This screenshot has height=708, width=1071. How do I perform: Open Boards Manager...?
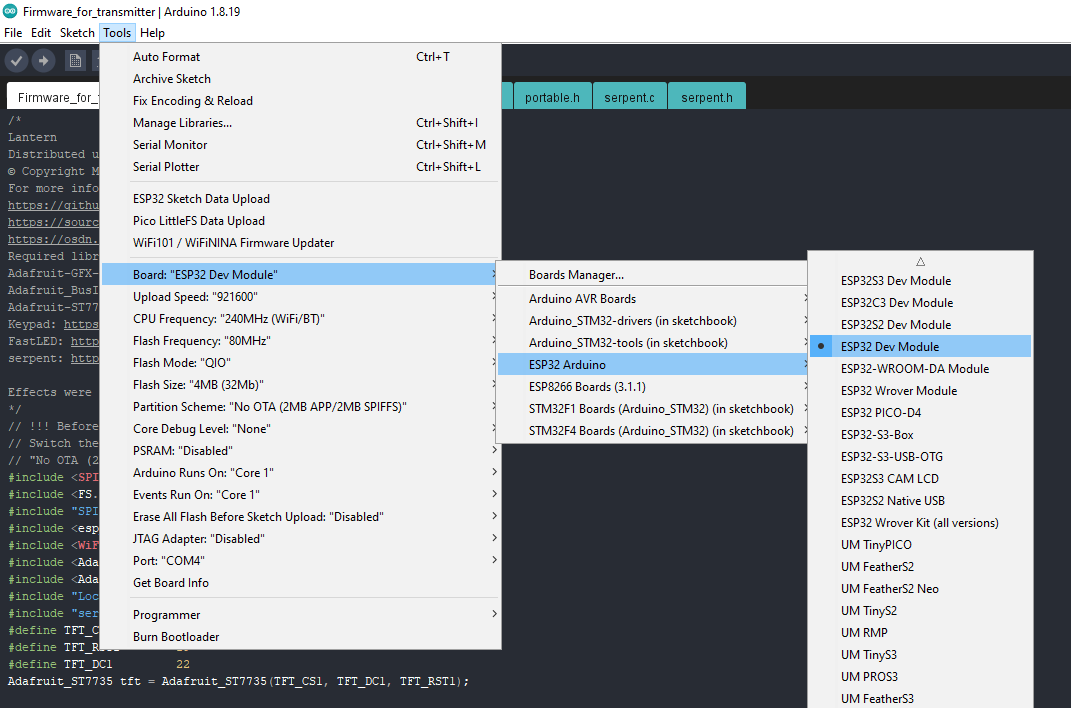[x=652, y=274]
